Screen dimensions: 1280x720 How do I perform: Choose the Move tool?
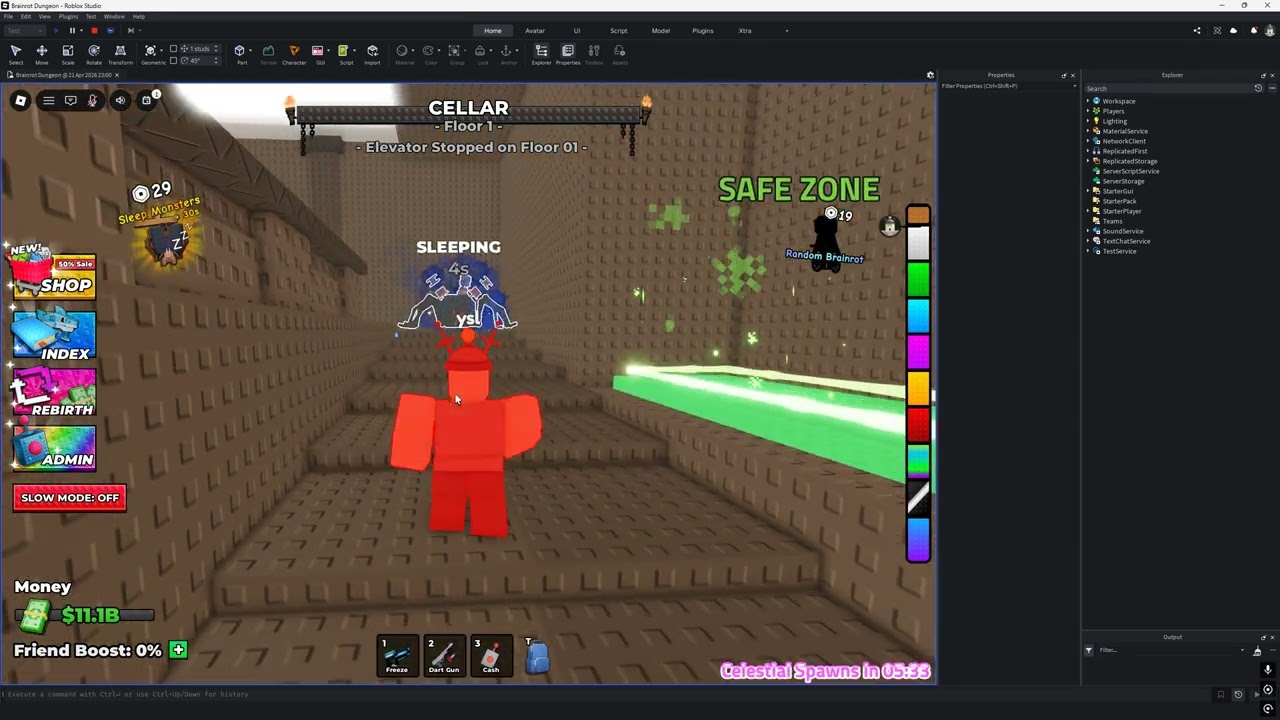click(42, 54)
